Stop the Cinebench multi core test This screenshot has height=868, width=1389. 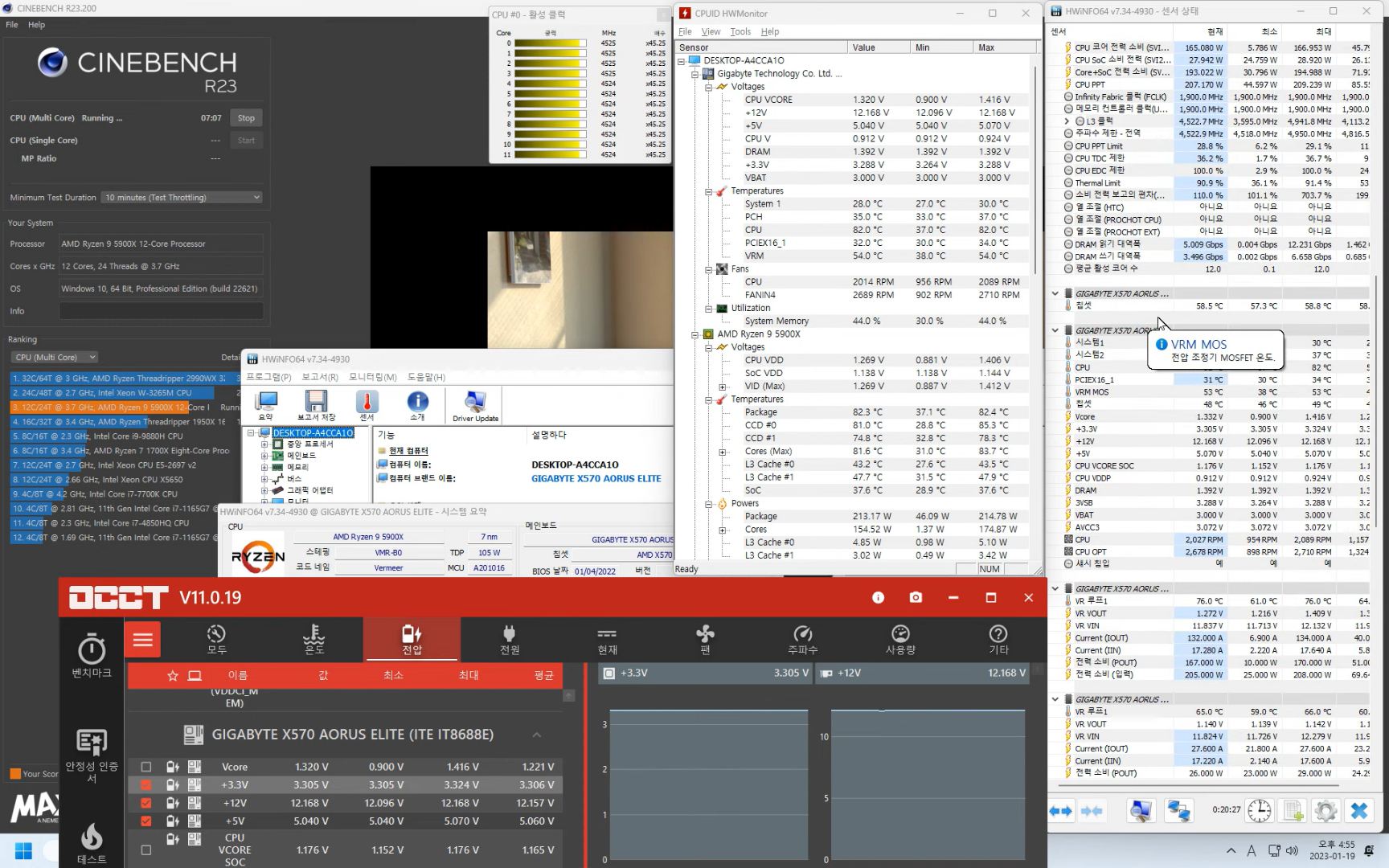click(246, 117)
